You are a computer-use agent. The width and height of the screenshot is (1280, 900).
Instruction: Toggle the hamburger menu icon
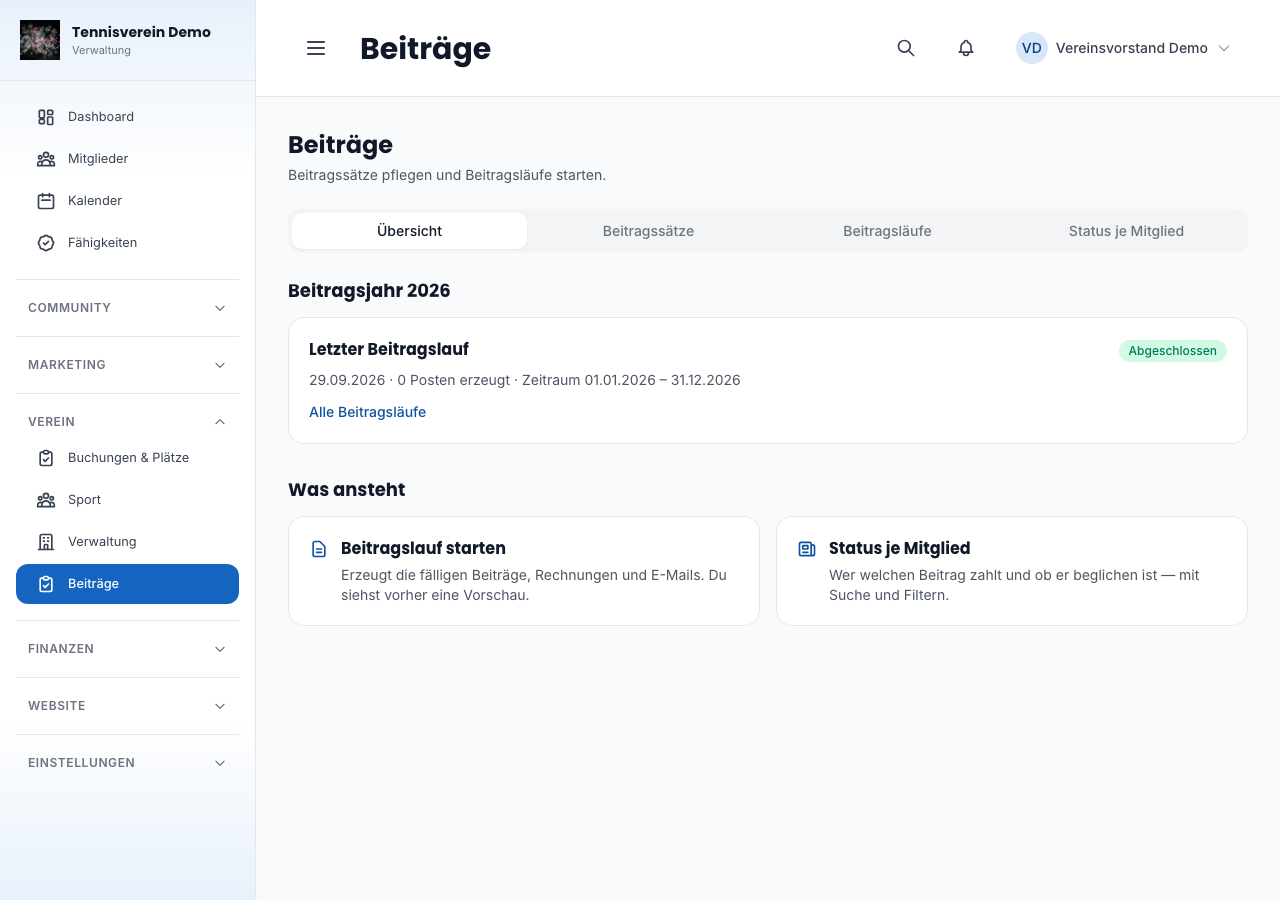[x=316, y=48]
